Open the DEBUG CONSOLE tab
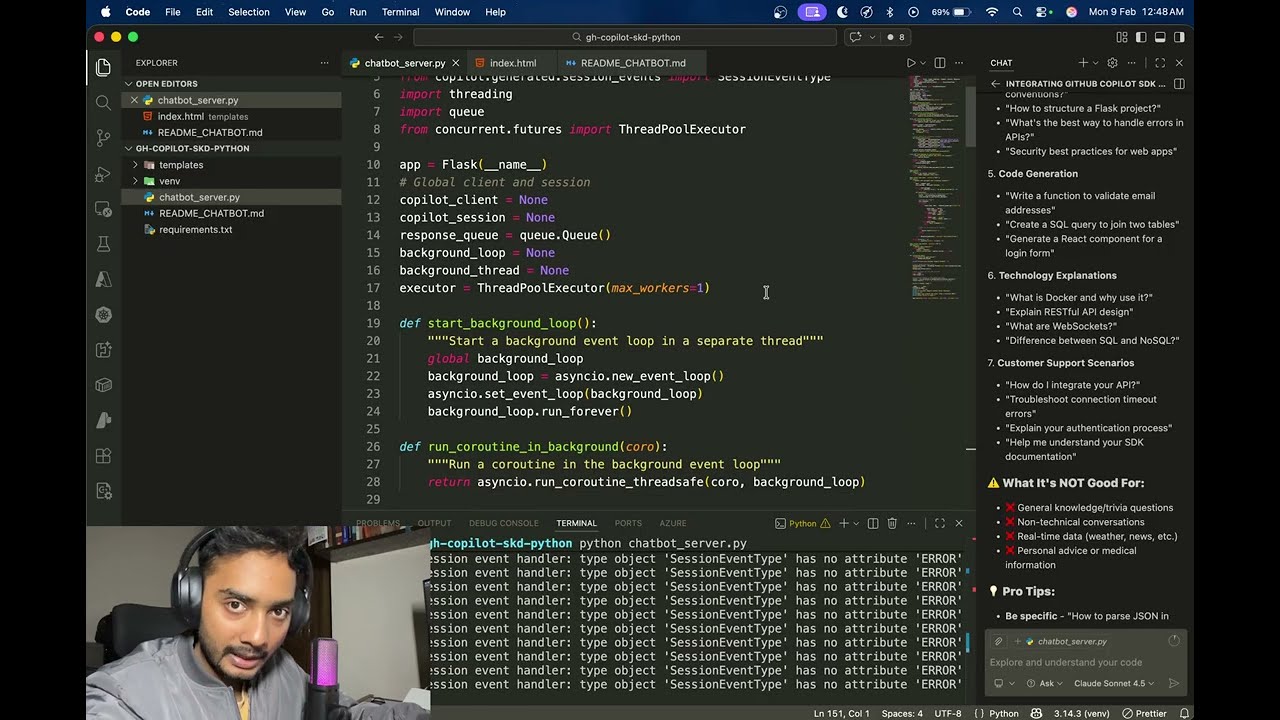Viewport: 1280px width, 720px height. [504, 523]
